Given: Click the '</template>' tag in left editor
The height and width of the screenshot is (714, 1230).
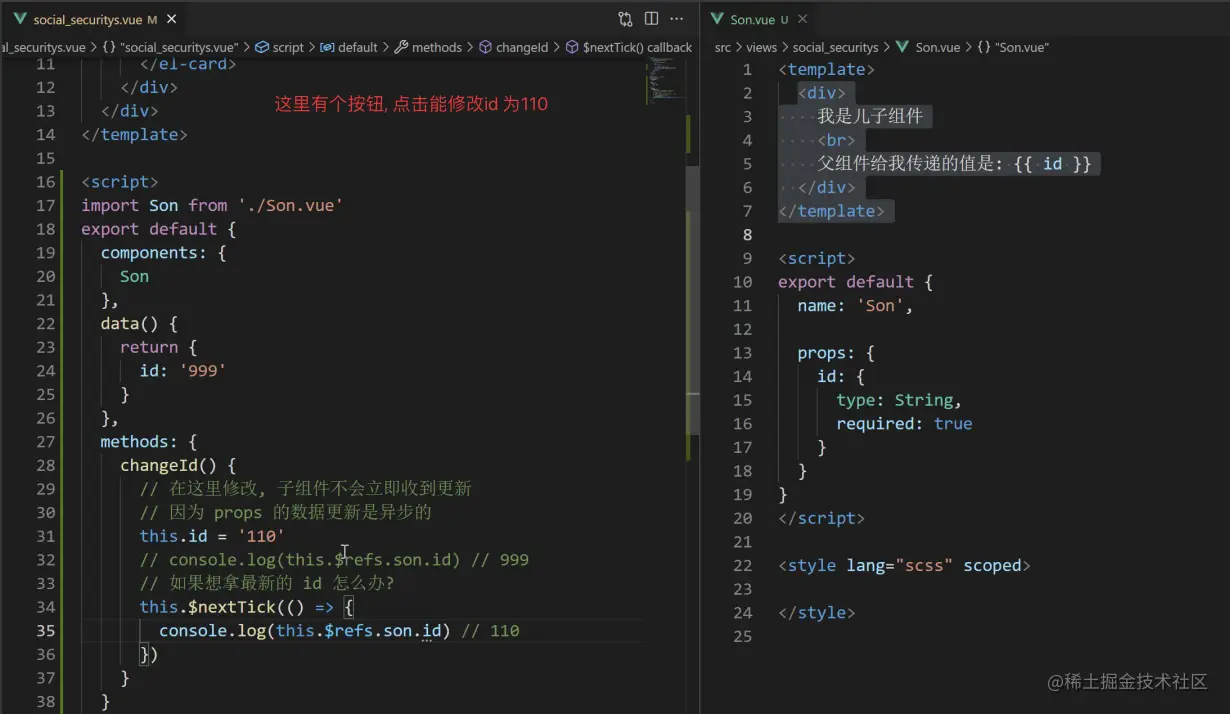Looking at the screenshot, I should tap(134, 135).
